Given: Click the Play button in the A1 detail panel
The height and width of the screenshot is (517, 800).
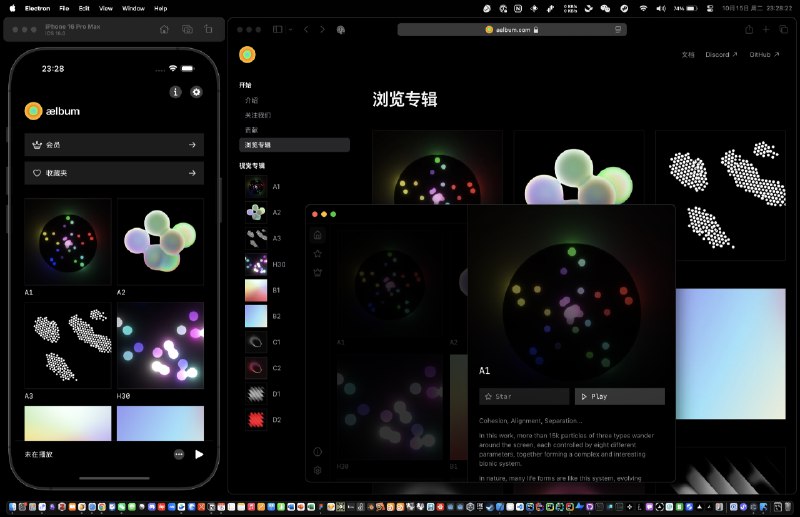Looking at the screenshot, I should coord(620,397).
